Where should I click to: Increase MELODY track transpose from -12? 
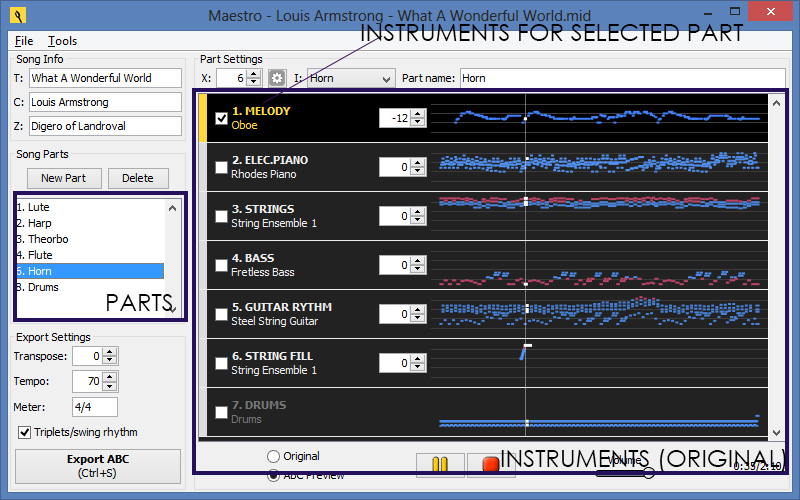tap(418, 114)
